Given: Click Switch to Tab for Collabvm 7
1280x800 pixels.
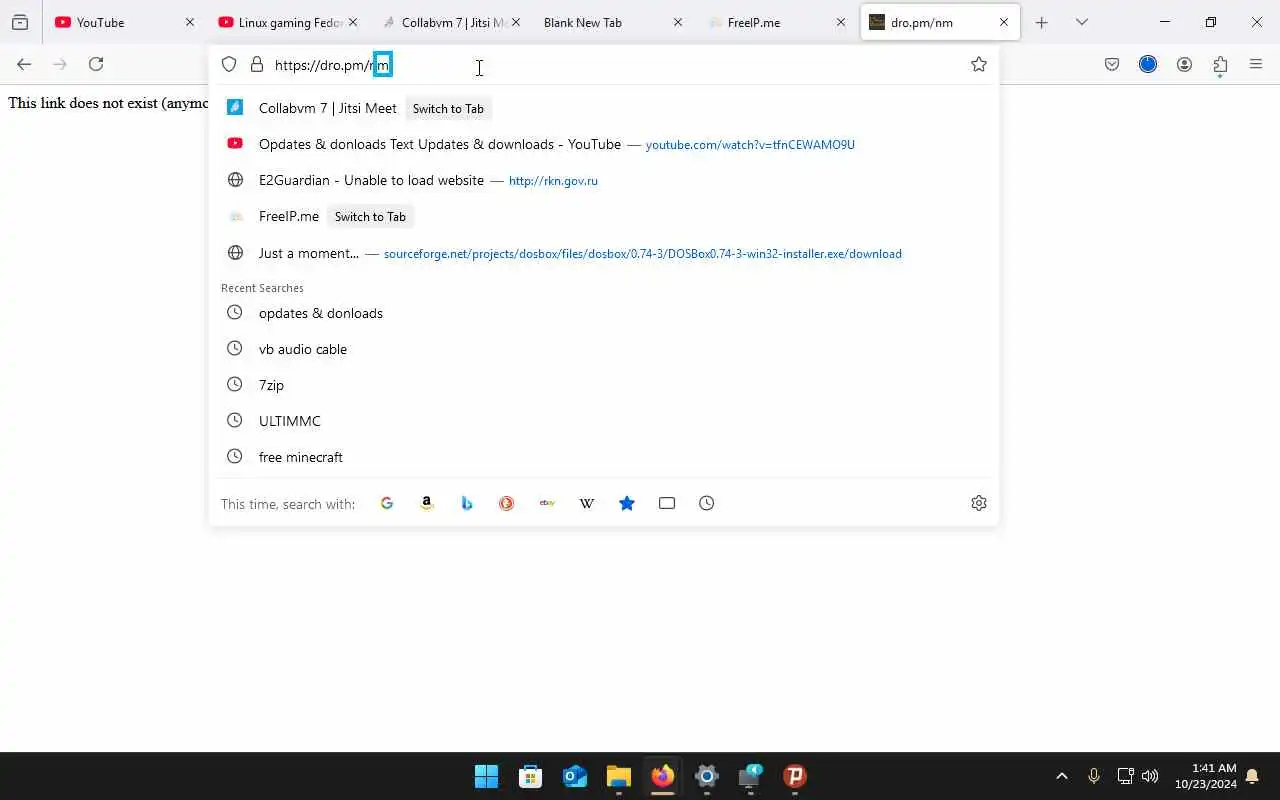Looking at the screenshot, I should click(x=448, y=108).
